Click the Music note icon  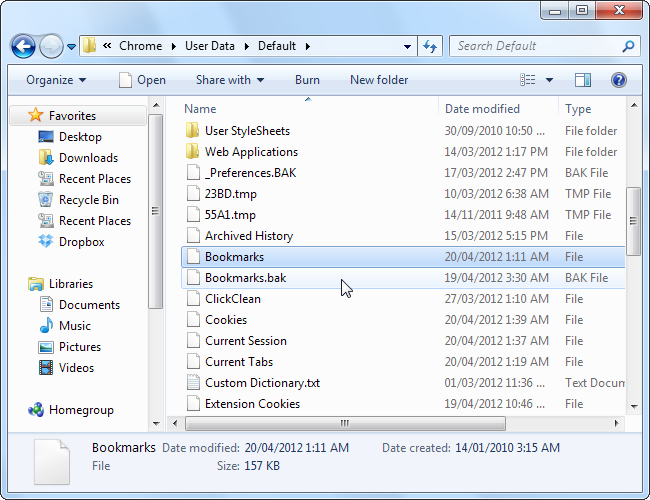click(x=46, y=325)
